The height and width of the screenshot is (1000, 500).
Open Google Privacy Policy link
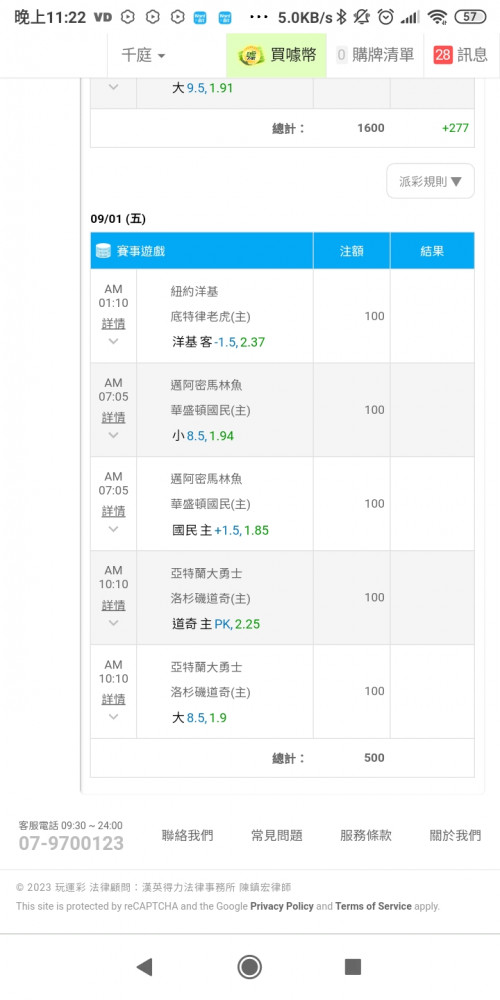(x=282, y=906)
